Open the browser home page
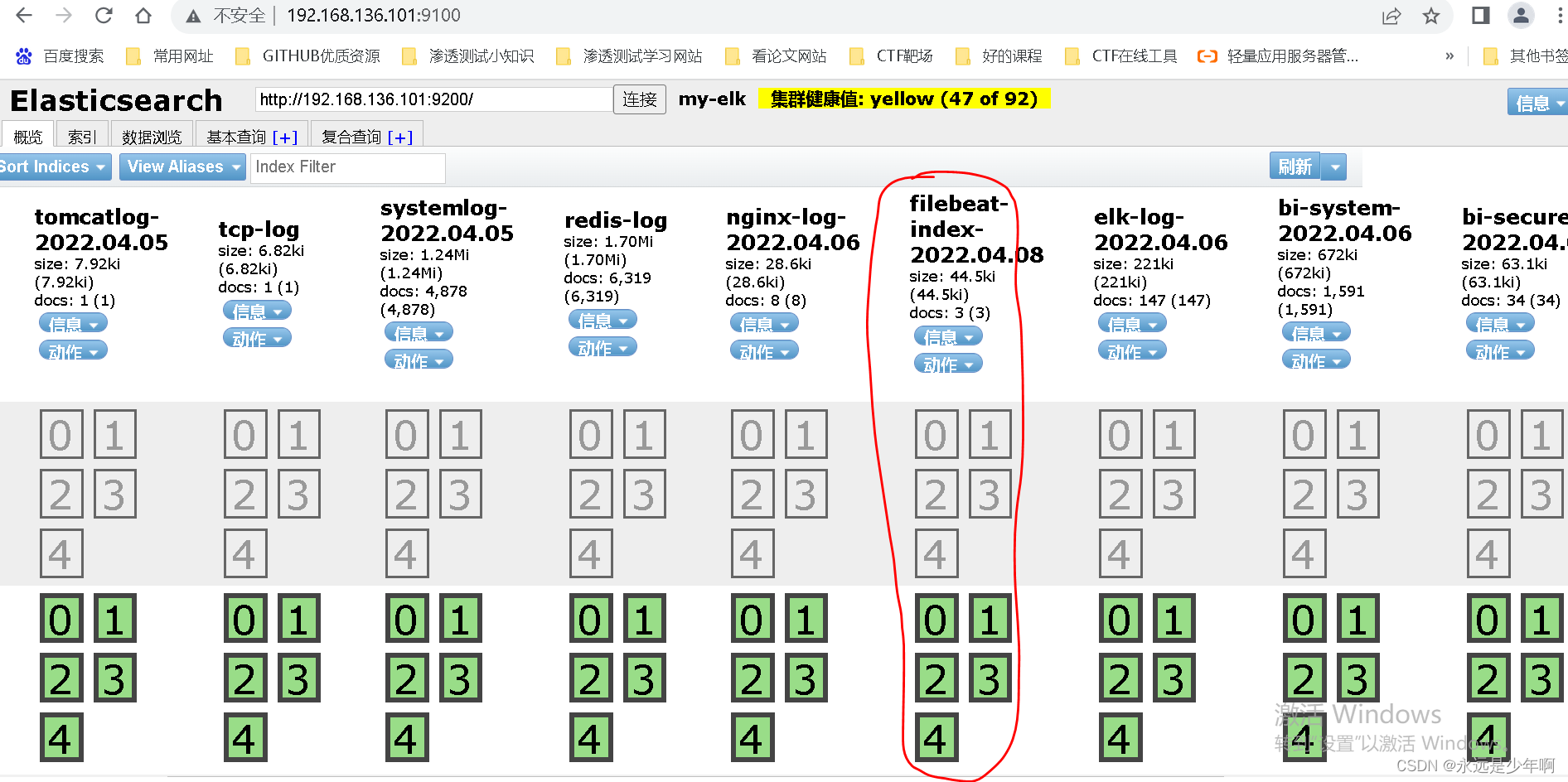The height and width of the screenshot is (782, 1568). [x=143, y=16]
